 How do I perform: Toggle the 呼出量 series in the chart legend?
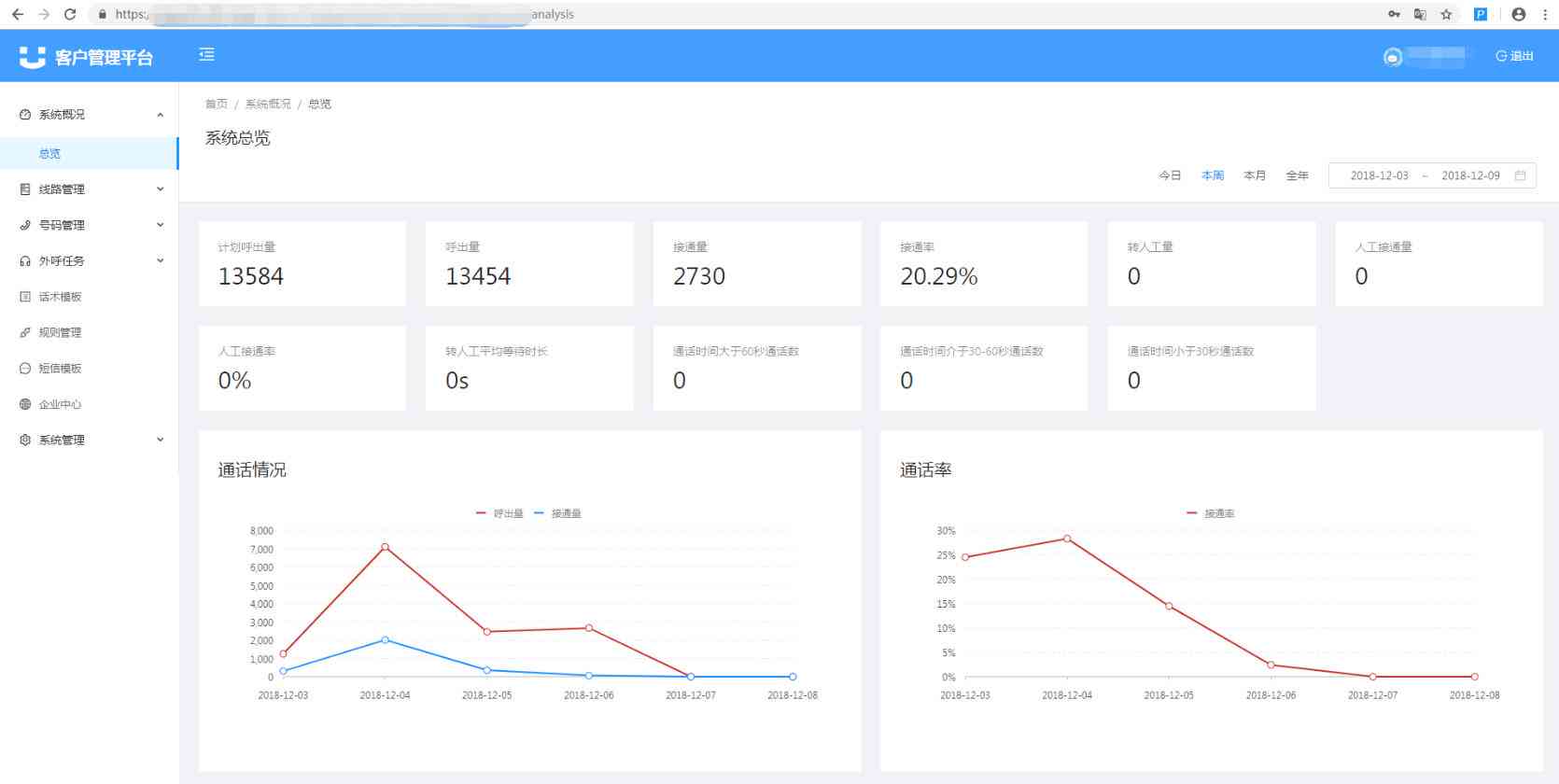(x=499, y=513)
